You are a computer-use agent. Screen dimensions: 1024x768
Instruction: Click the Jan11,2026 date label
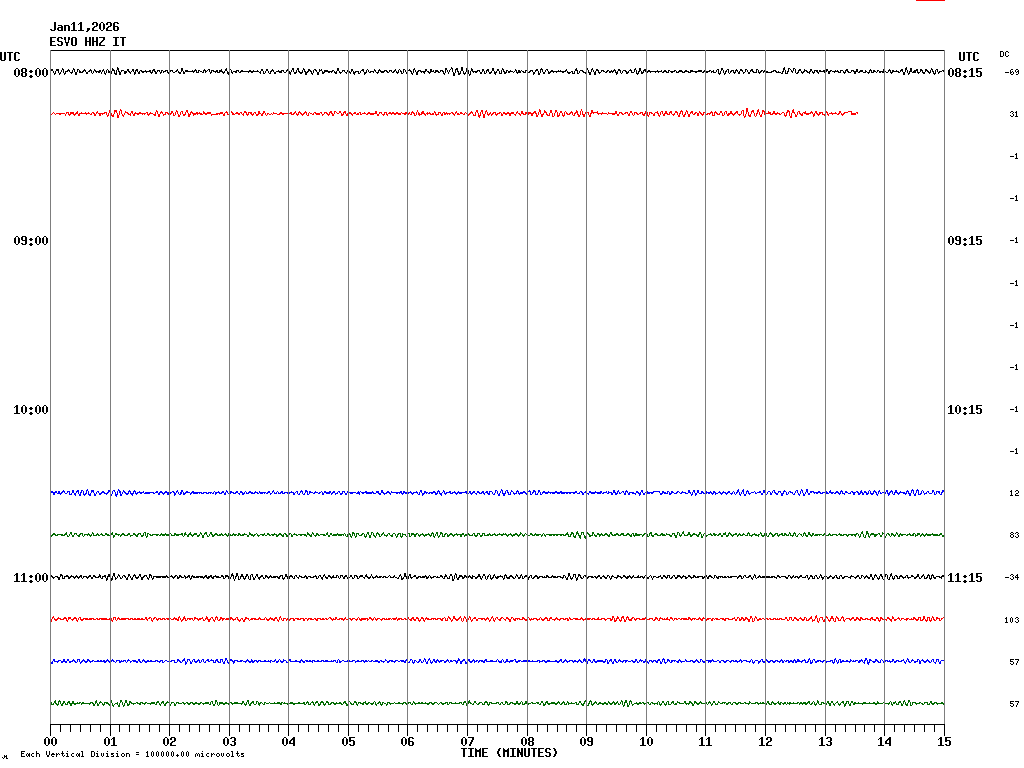(x=84, y=27)
